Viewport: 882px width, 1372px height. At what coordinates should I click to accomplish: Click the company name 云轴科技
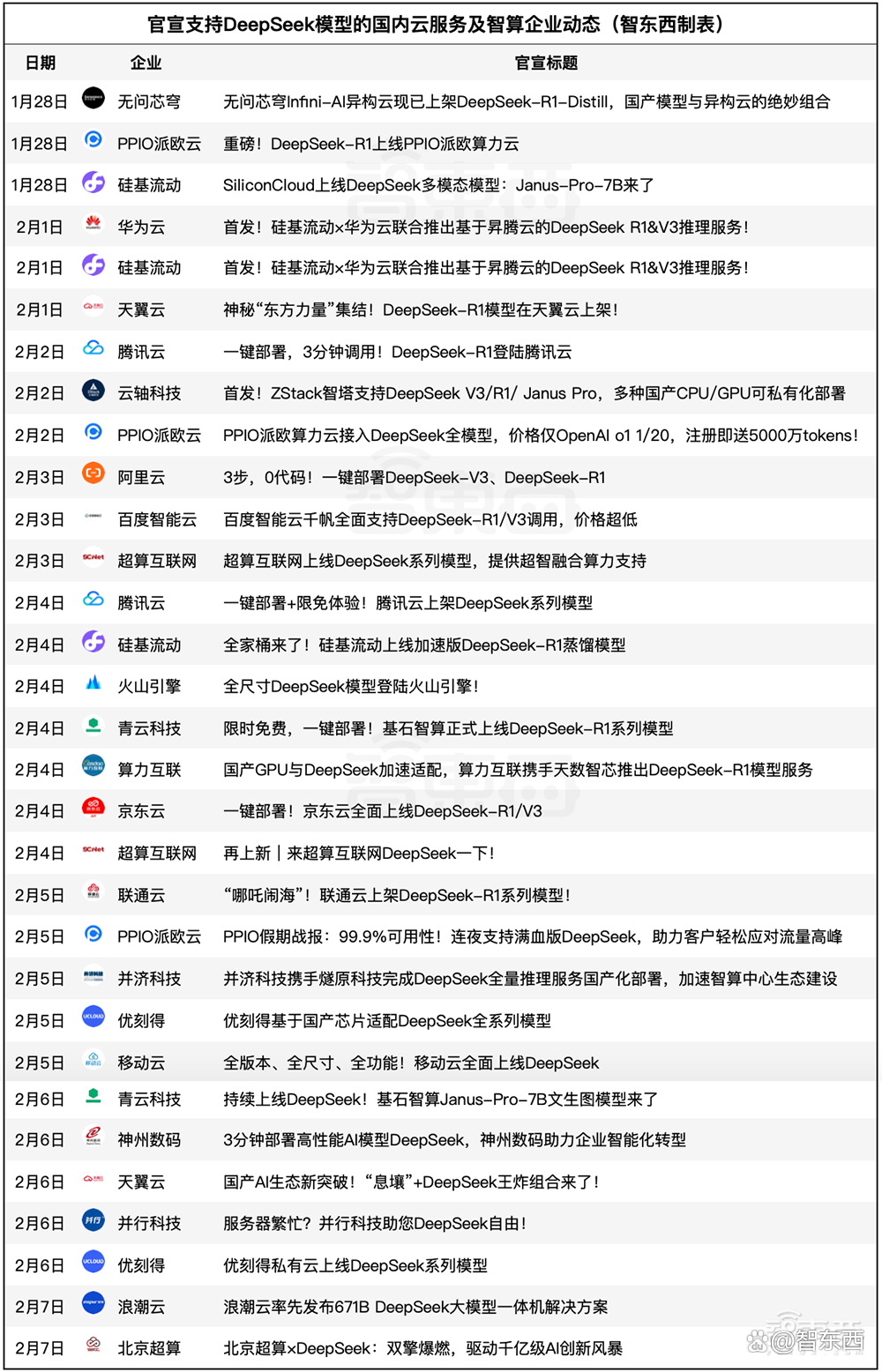pyautogui.click(x=149, y=393)
